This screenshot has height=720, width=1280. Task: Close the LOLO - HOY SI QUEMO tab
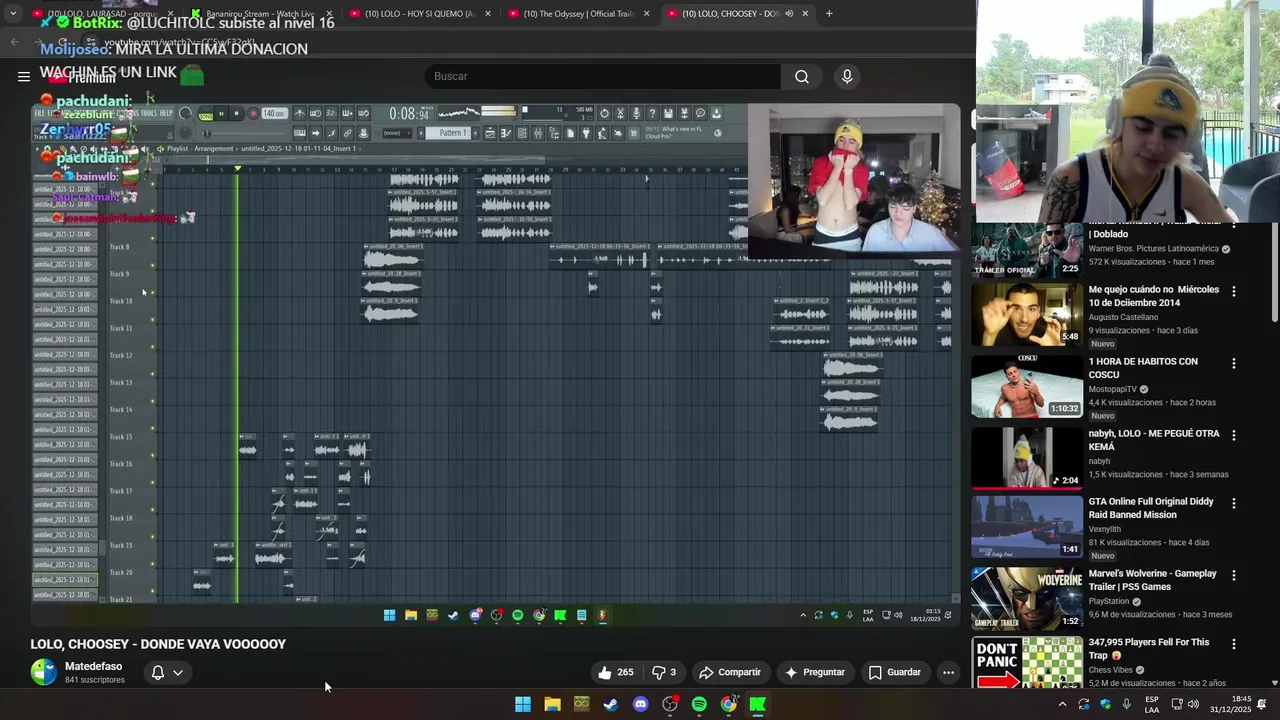[488, 13]
